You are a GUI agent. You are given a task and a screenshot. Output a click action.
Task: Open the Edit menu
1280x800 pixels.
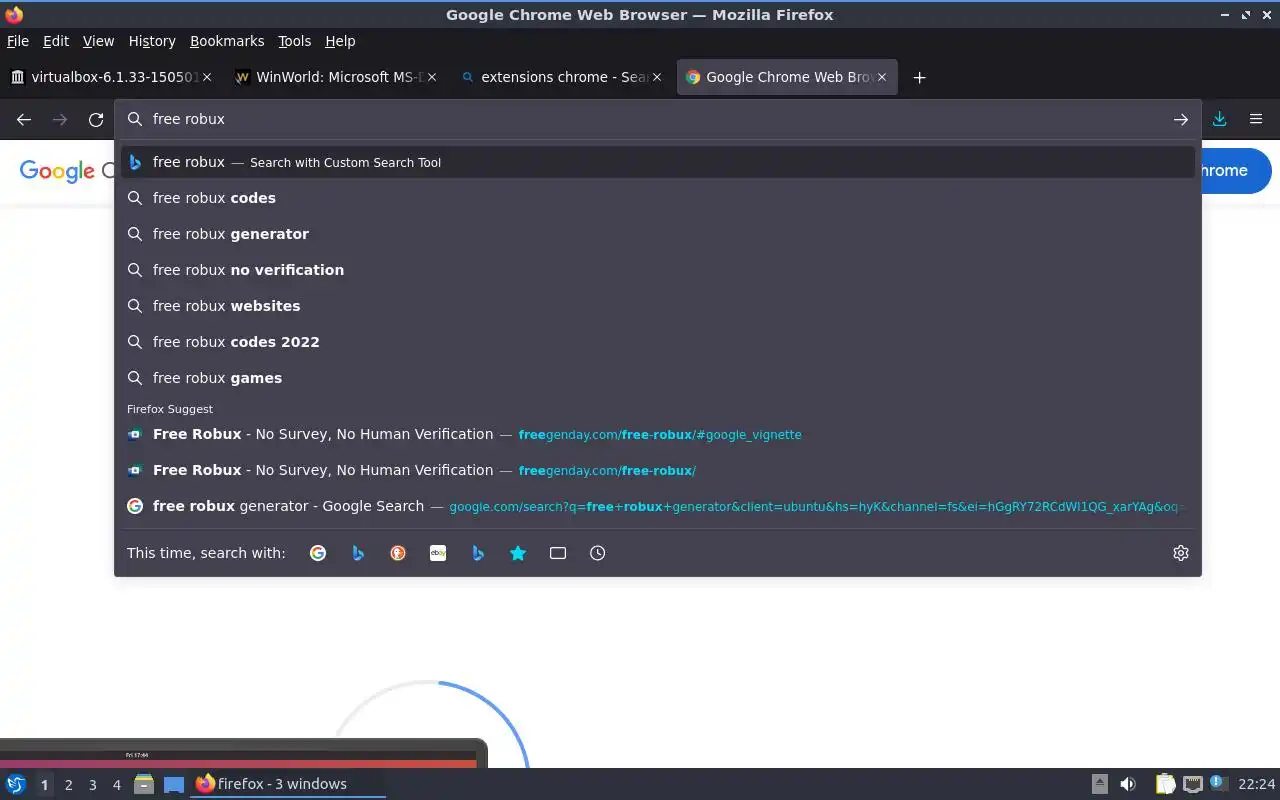click(56, 41)
